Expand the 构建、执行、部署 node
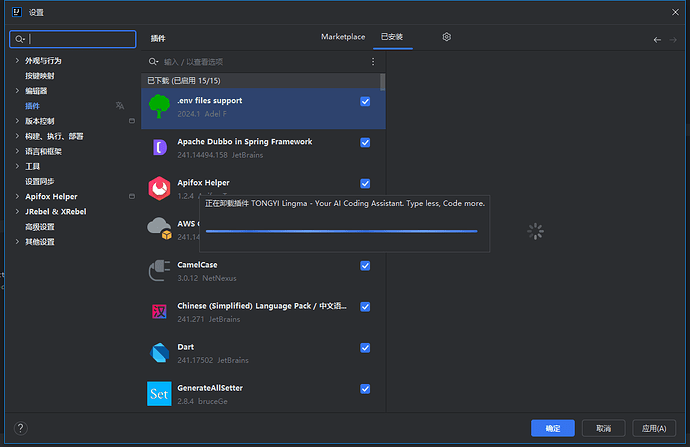 click(17, 136)
